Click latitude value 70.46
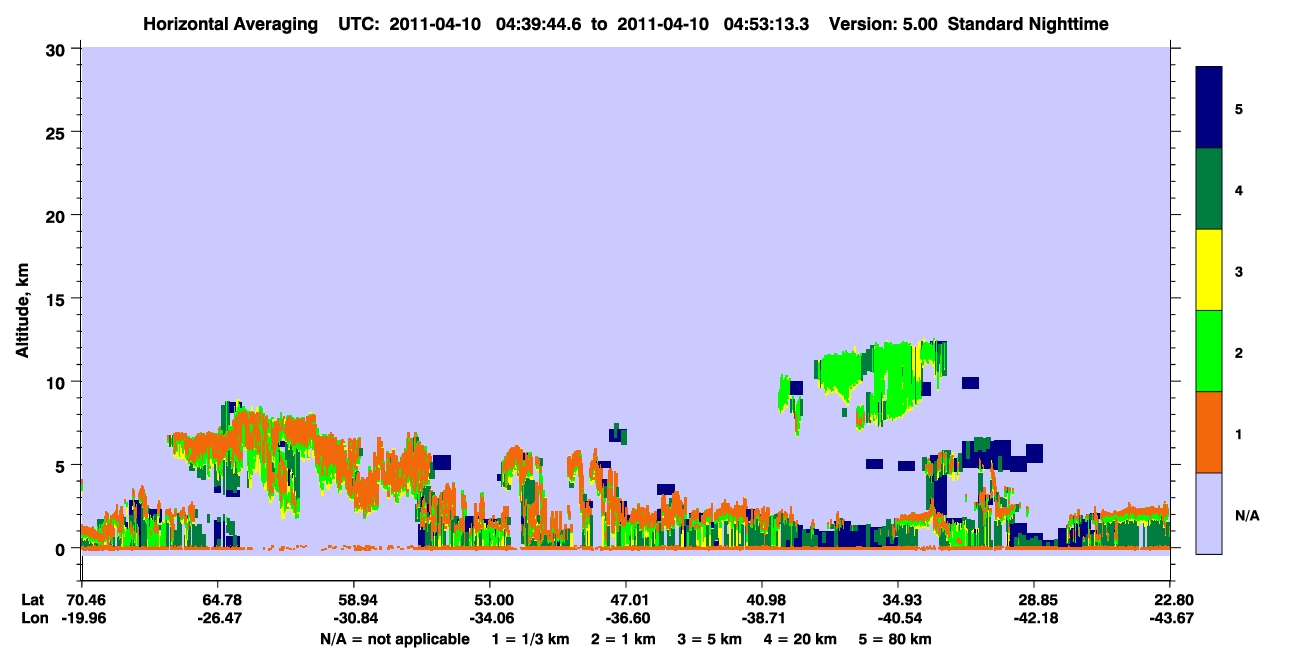This screenshot has height=667, width=1300. pyautogui.click(x=84, y=600)
